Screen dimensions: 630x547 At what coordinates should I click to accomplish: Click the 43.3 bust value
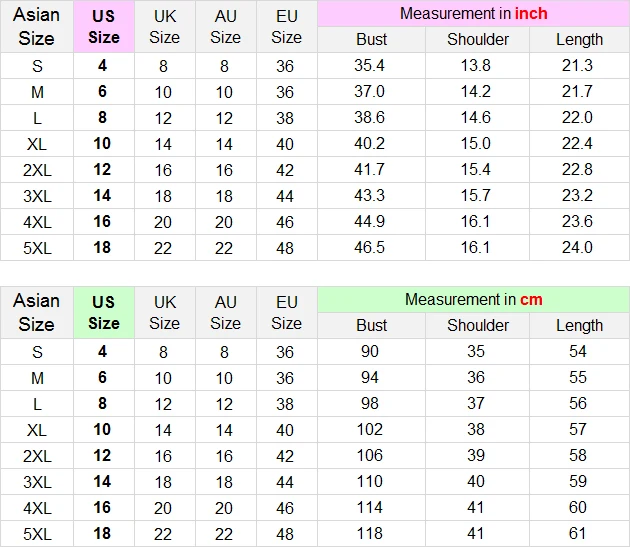click(x=371, y=195)
